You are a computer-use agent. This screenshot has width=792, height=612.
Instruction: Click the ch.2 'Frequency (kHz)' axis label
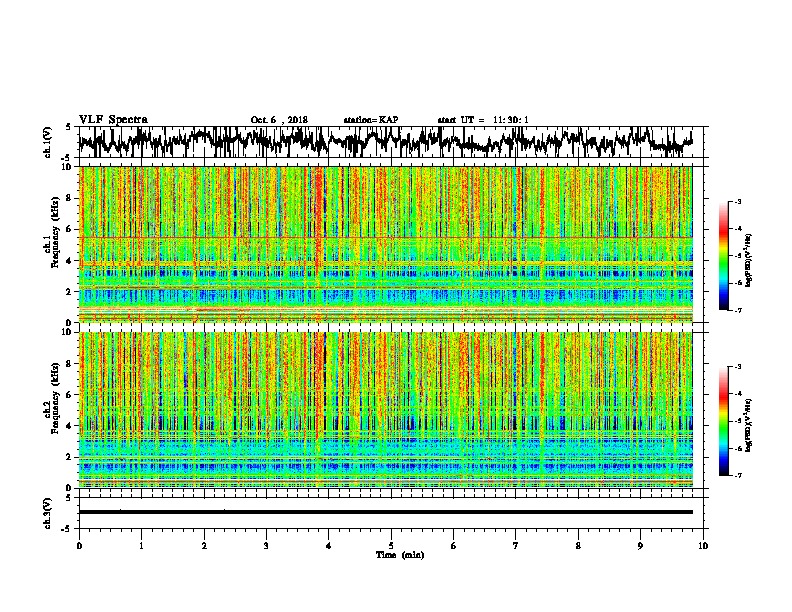tap(55, 398)
